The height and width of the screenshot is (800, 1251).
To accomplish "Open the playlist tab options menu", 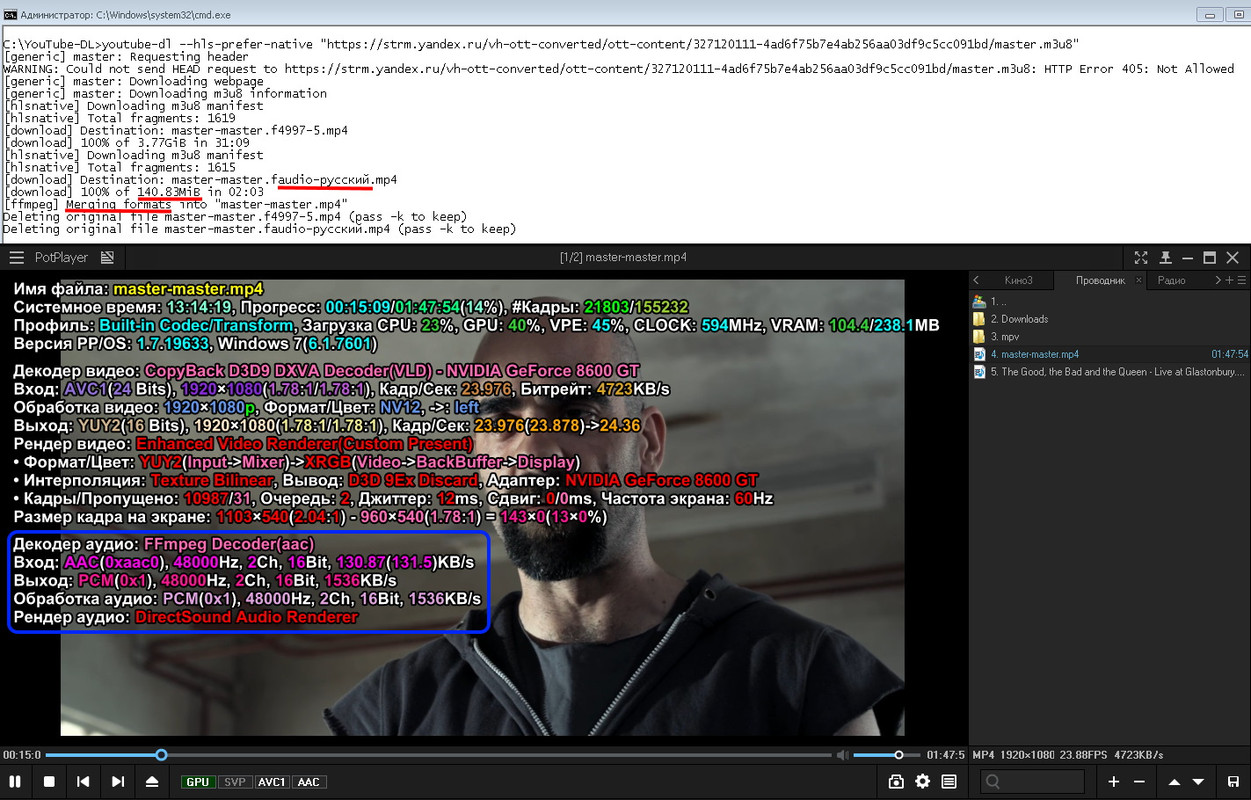I will pyautogui.click(x=1242, y=280).
